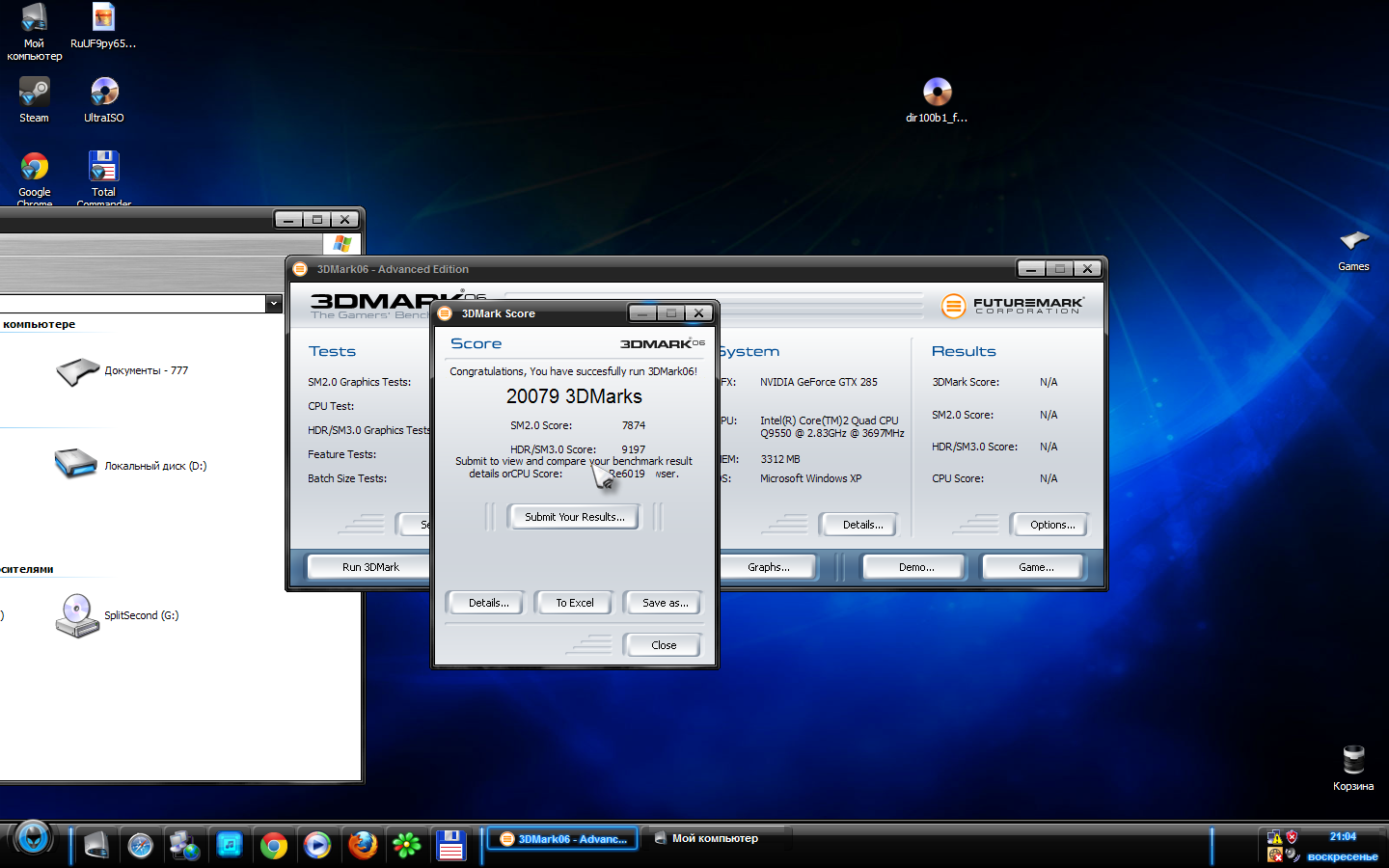Click the network warning tray icon
This screenshot has height=868, width=1389.
click(1274, 837)
